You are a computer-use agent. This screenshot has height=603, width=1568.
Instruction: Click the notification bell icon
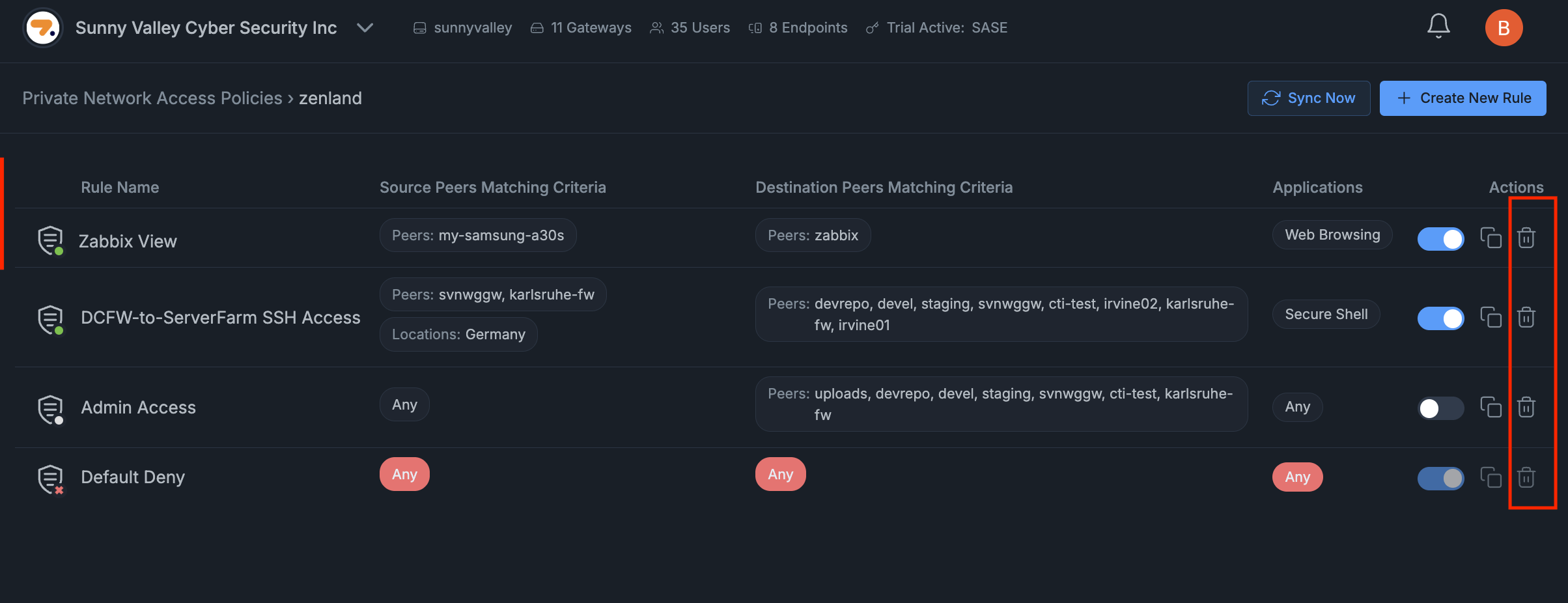pyautogui.click(x=1439, y=27)
